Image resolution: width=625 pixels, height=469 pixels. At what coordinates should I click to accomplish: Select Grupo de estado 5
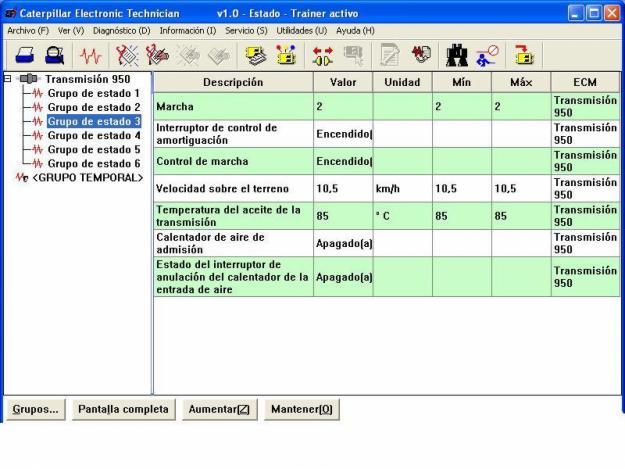pos(94,149)
